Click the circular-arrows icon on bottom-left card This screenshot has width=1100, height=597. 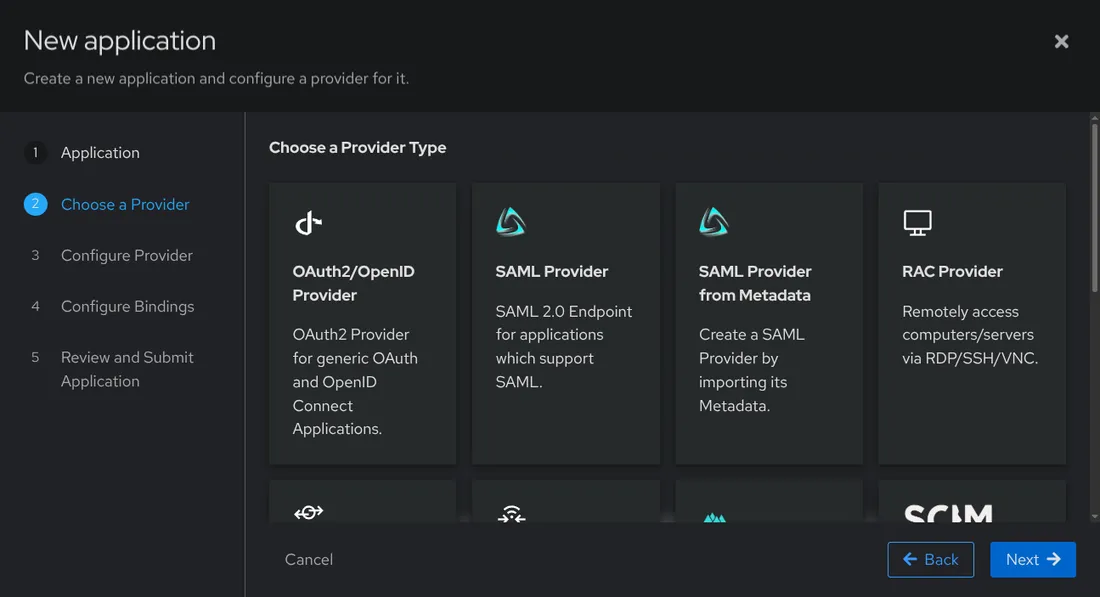point(308,513)
